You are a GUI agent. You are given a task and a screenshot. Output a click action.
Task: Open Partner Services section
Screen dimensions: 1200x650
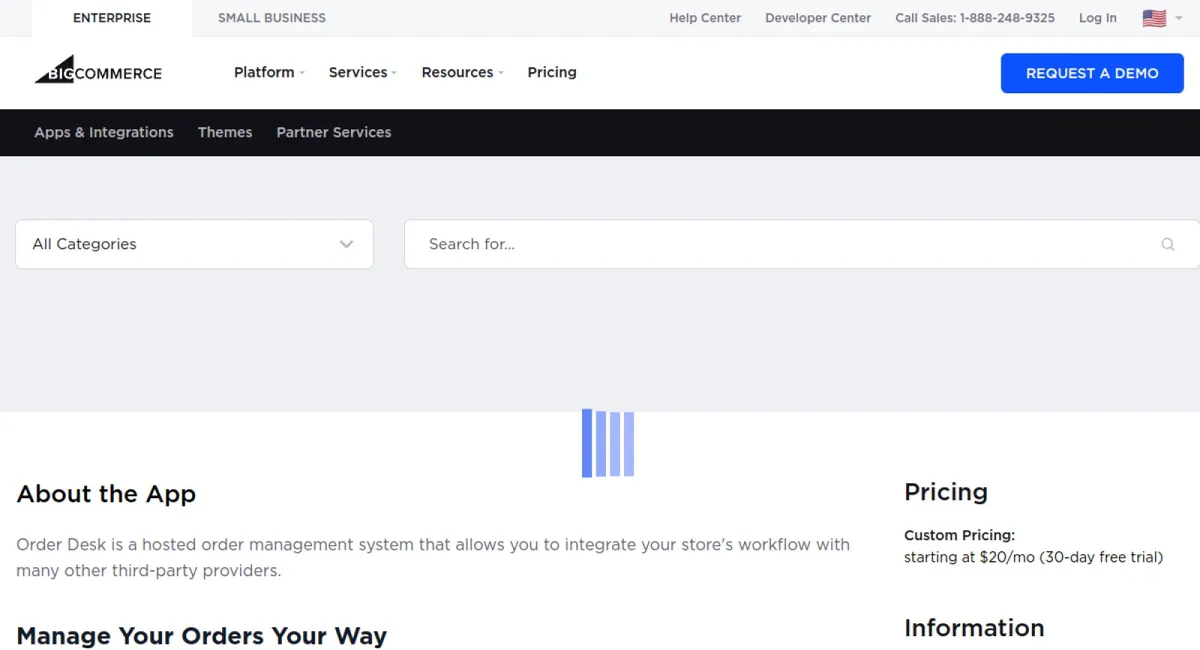pos(334,132)
